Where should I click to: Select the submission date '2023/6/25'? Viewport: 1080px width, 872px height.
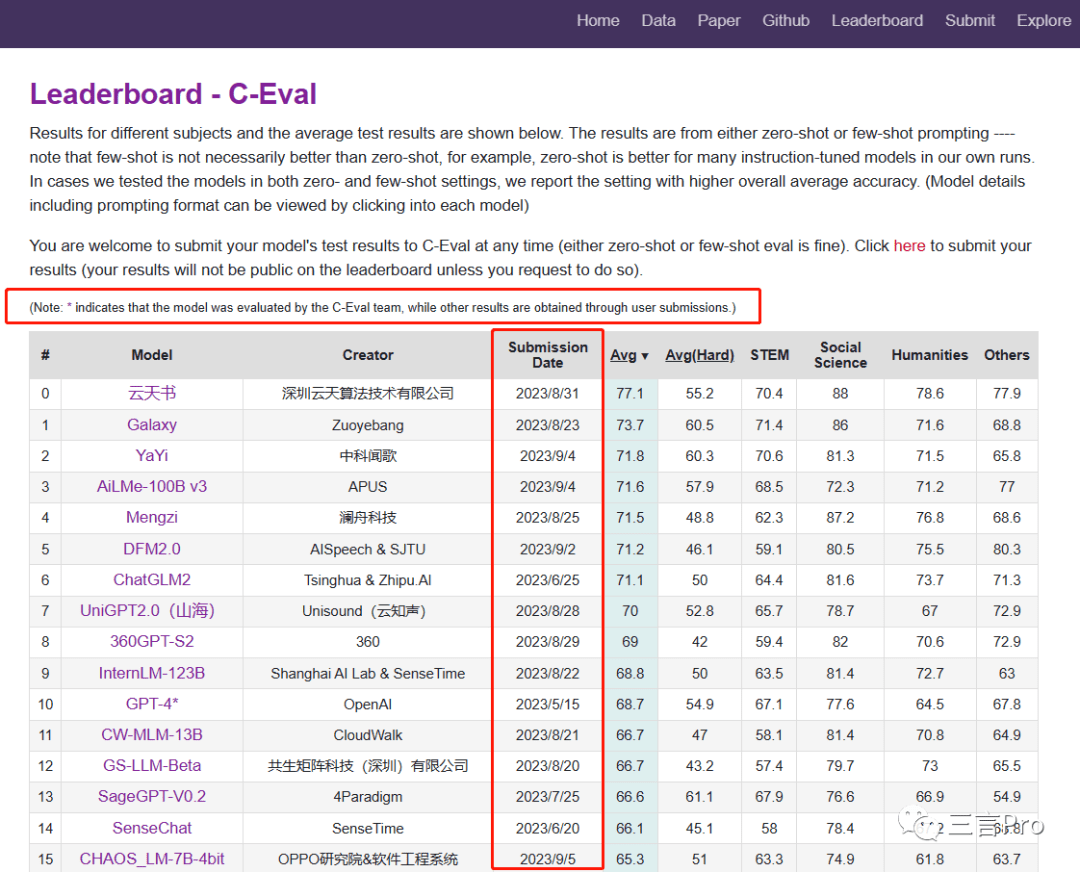coord(548,580)
